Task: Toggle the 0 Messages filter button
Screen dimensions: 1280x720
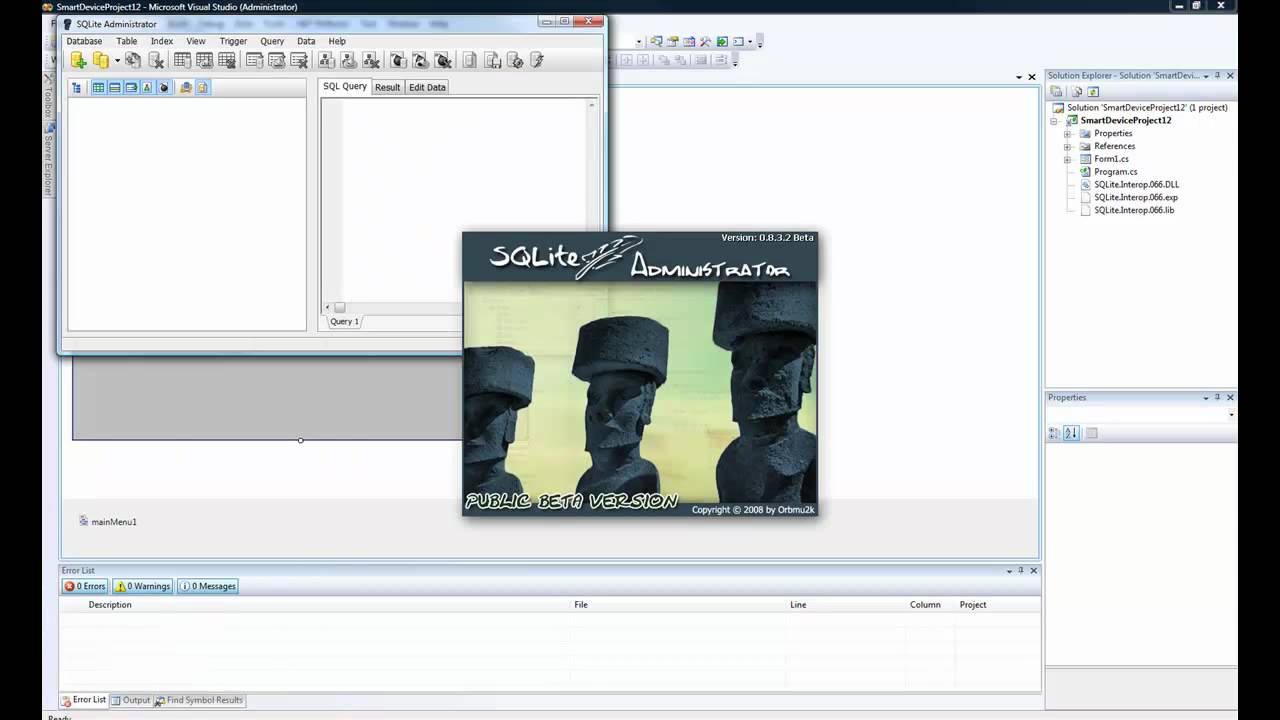Action: coord(208,587)
